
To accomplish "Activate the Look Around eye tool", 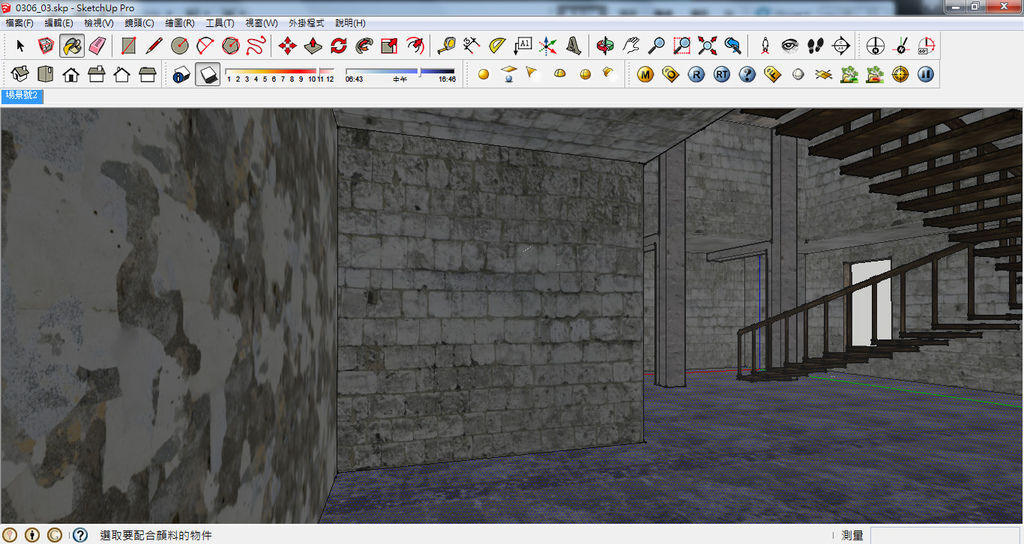I will tap(790, 46).
